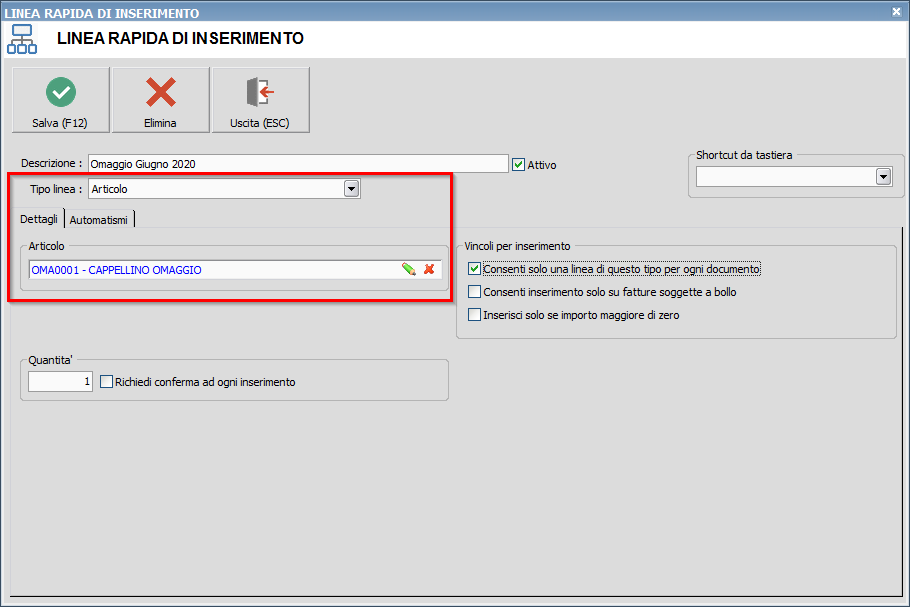Click the Elimina red X button
The width and height of the screenshot is (910, 607).
pyautogui.click(x=161, y=100)
